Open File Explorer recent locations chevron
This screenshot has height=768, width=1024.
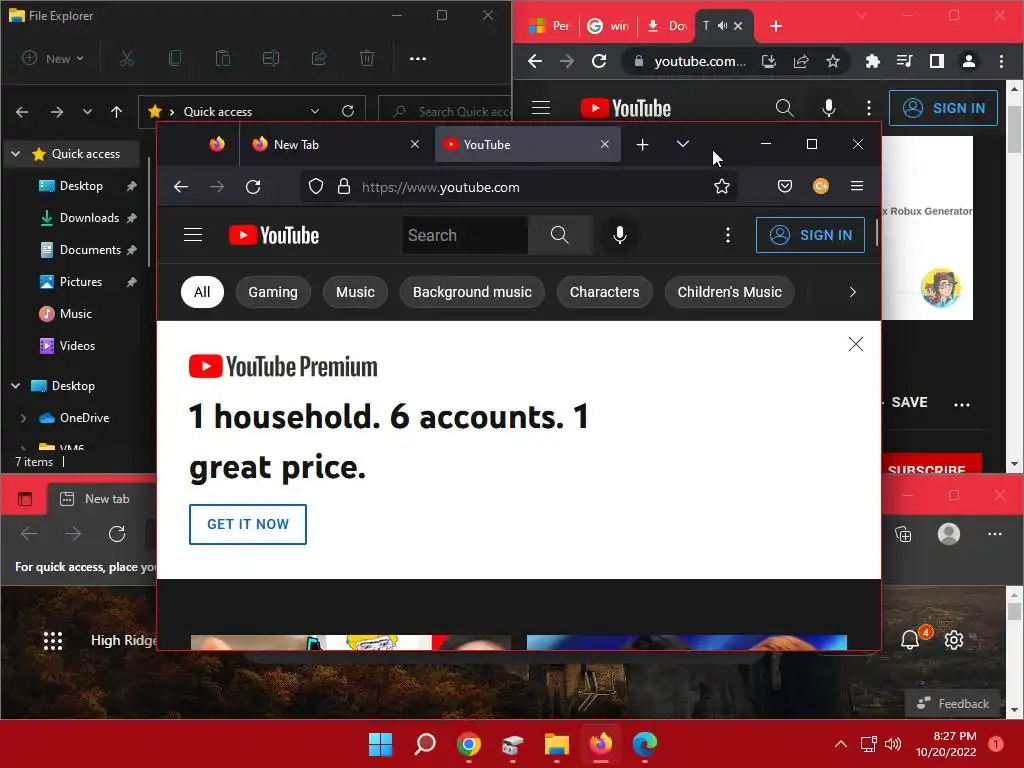[x=87, y=112]
